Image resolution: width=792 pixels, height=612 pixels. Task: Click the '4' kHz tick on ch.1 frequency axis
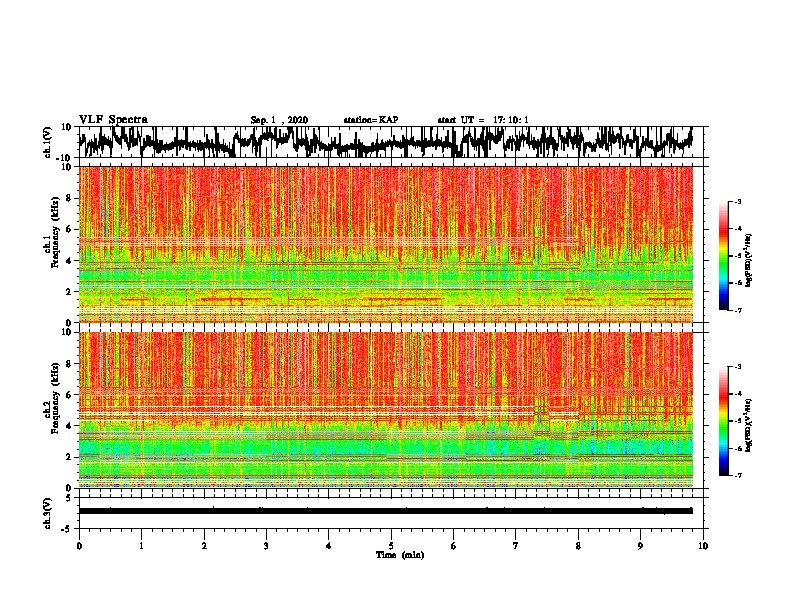click(69, 261)
